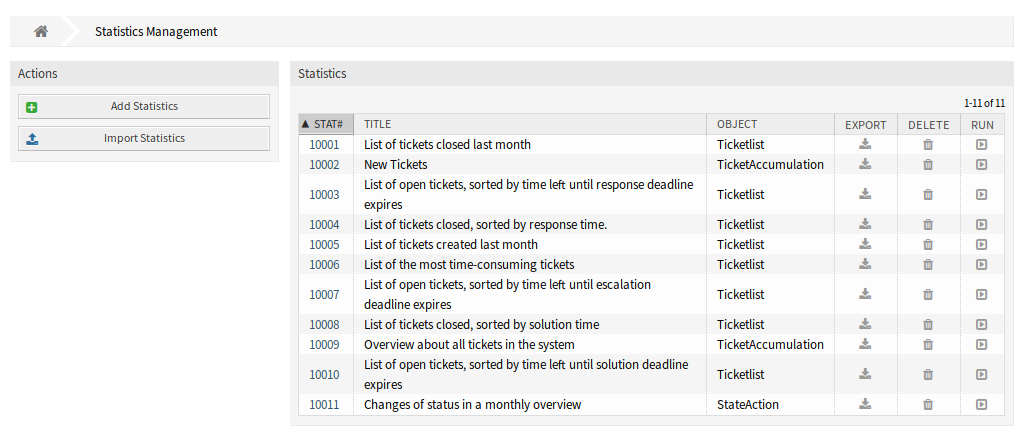
Task: Export statistic 10008 sorted by solution time
Action: (x=865, y=324)
